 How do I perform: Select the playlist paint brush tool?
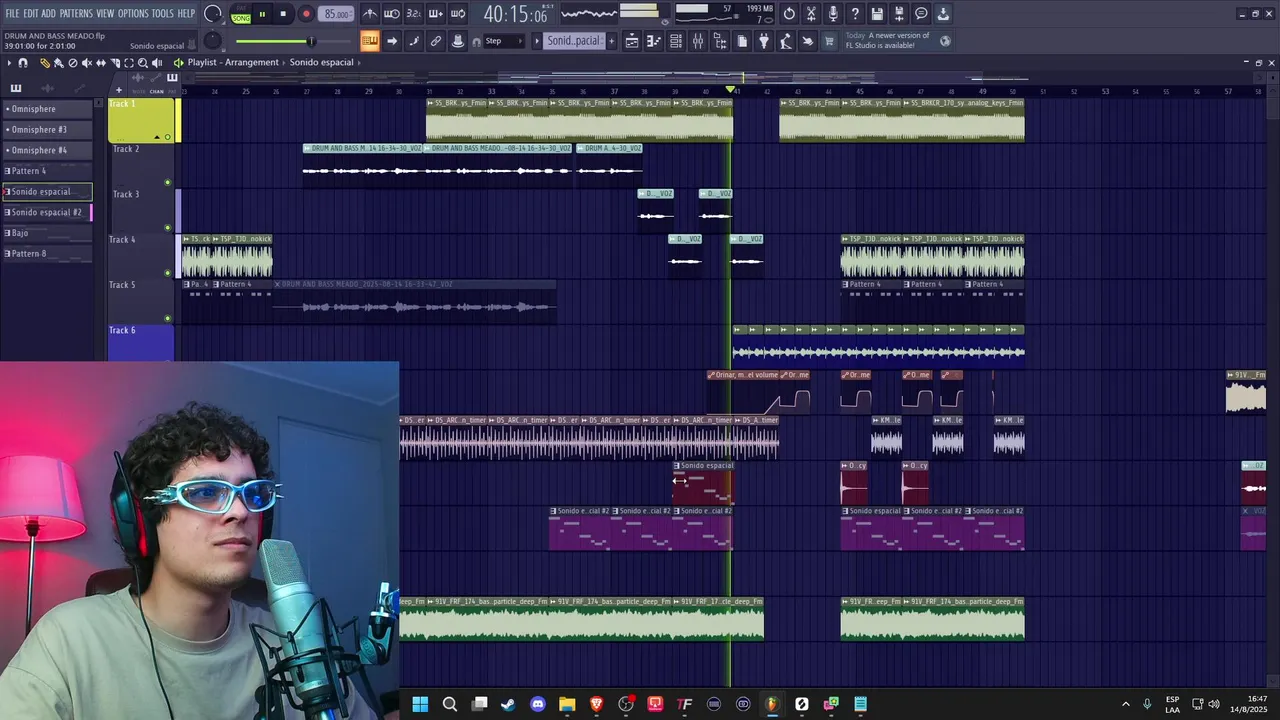click(58, 62)
